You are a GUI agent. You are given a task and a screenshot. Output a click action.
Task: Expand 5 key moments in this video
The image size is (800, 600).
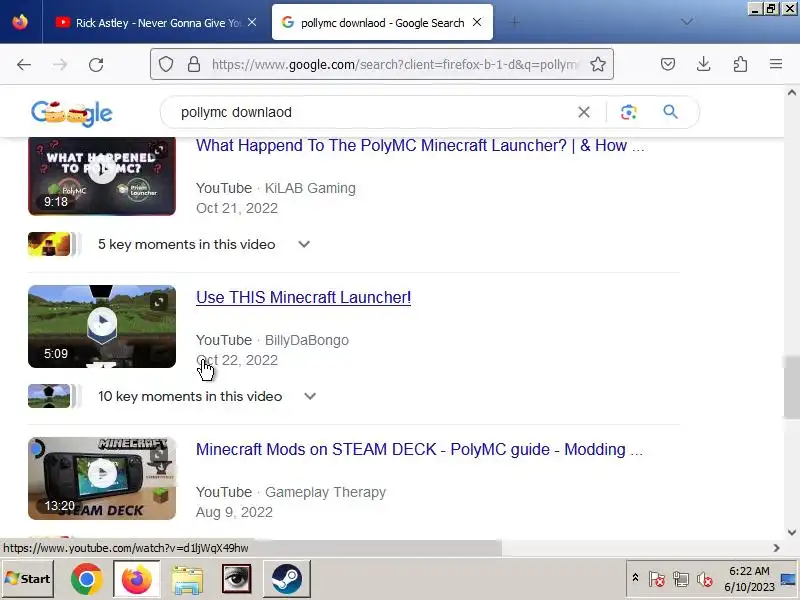304,244
